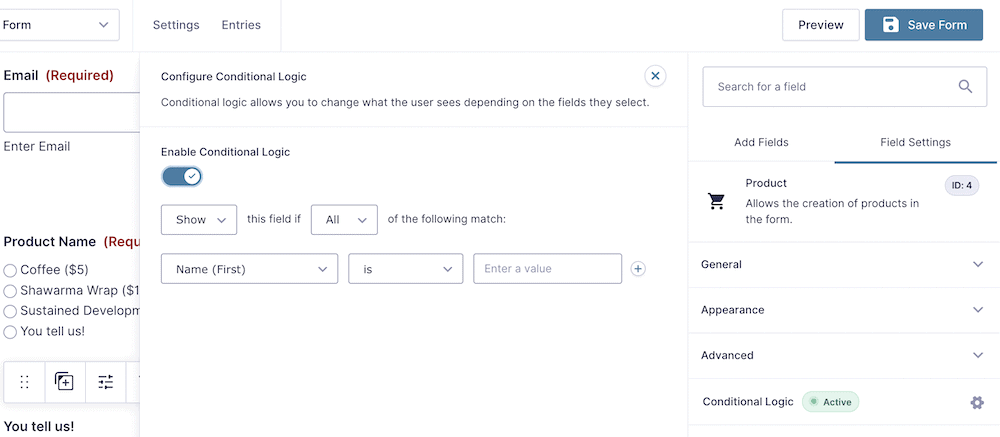Switch to the Add Fields tab

click(x=761, y=142)
